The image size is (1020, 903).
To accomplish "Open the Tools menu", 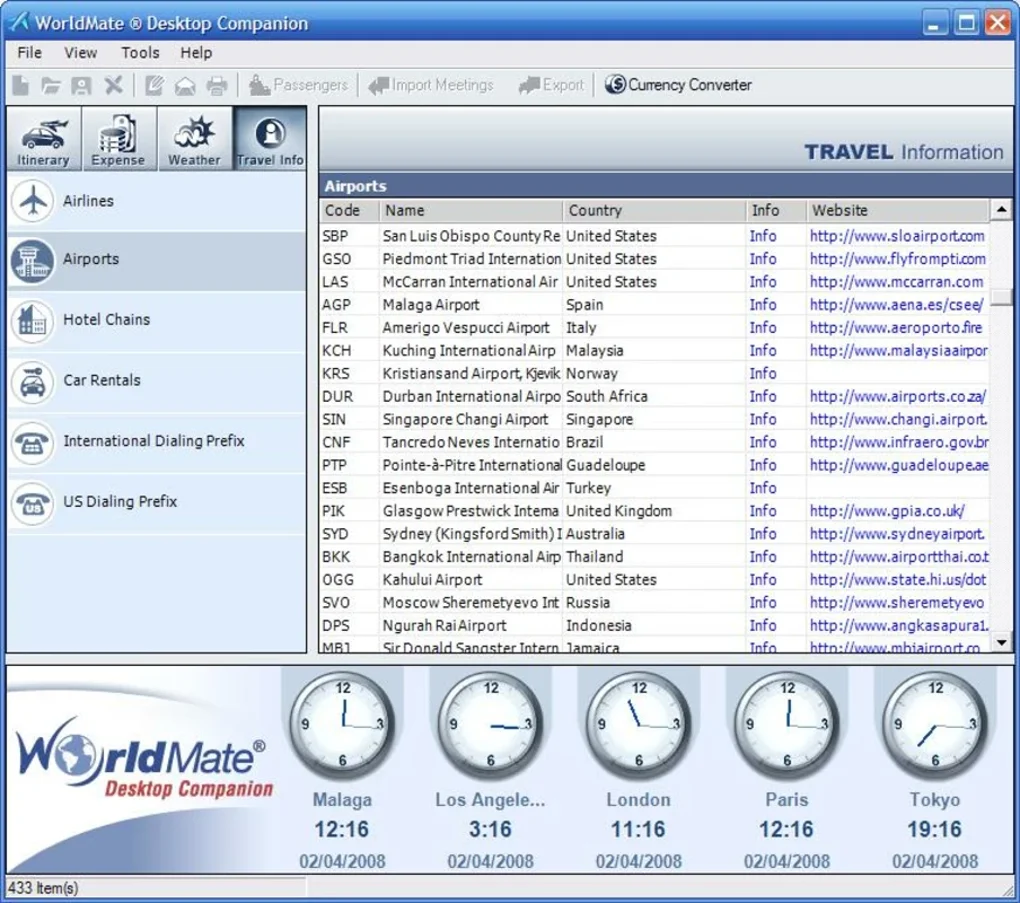I will click(140, 53).
